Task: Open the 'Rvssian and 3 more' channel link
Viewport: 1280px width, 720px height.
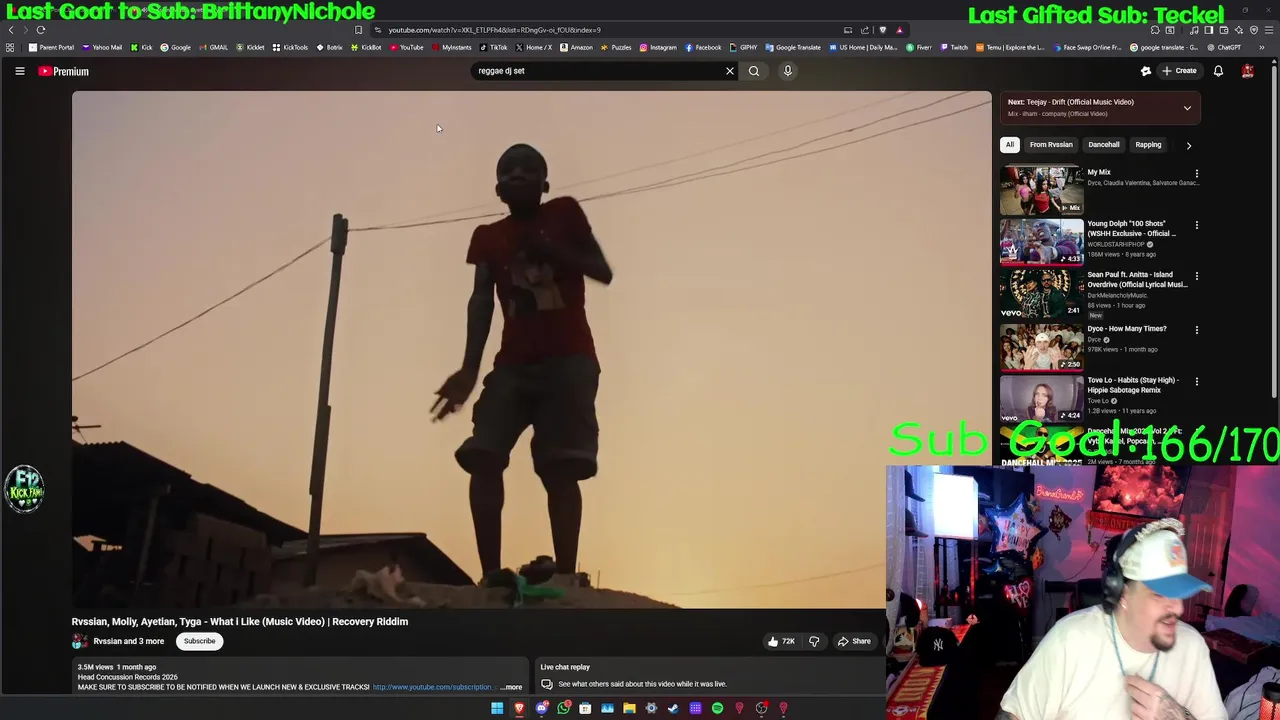Action: [x=128, y=641]
